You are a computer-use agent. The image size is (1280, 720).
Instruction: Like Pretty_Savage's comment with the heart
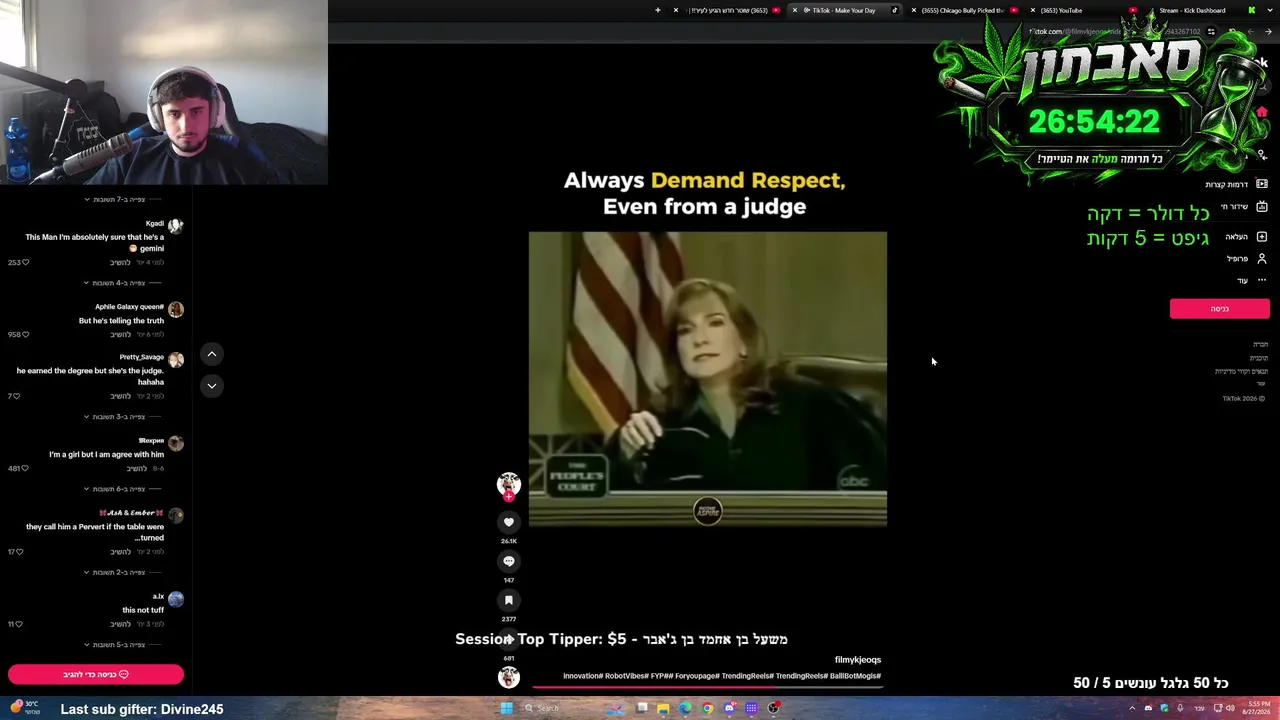coord(16,396)
